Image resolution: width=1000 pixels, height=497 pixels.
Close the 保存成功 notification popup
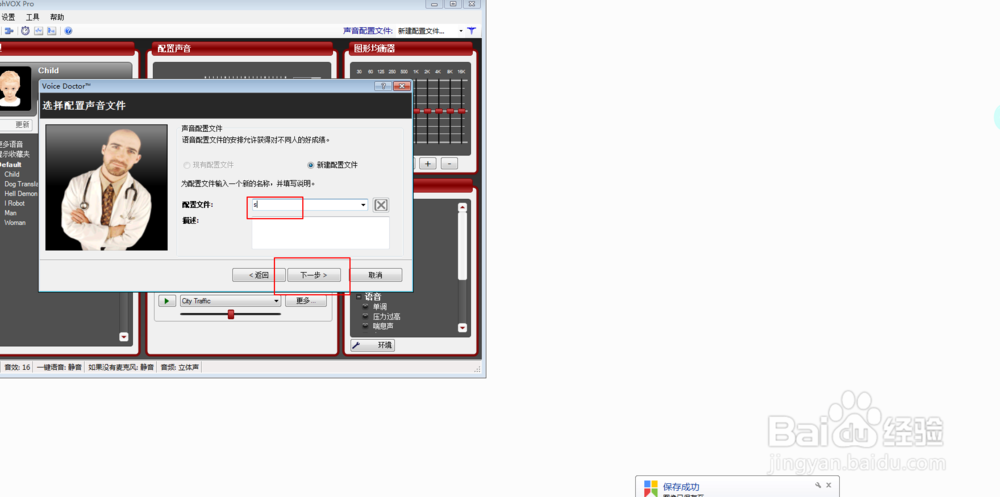pyautogui.click(x=829, y=486)
